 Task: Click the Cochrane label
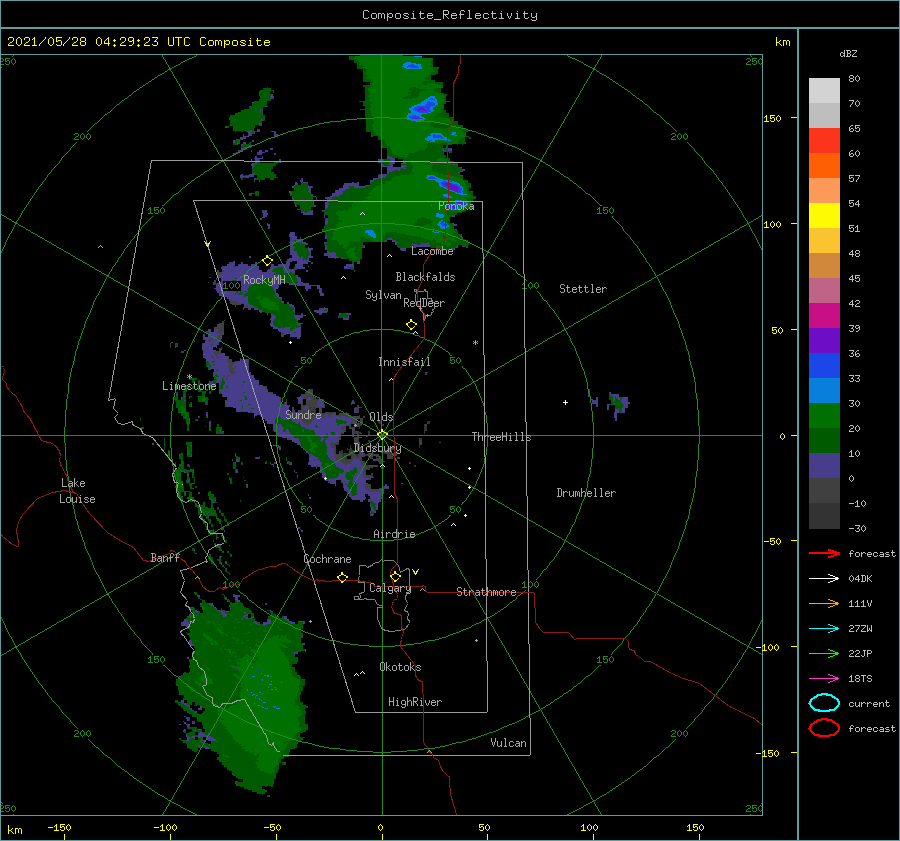click(327, 559)
